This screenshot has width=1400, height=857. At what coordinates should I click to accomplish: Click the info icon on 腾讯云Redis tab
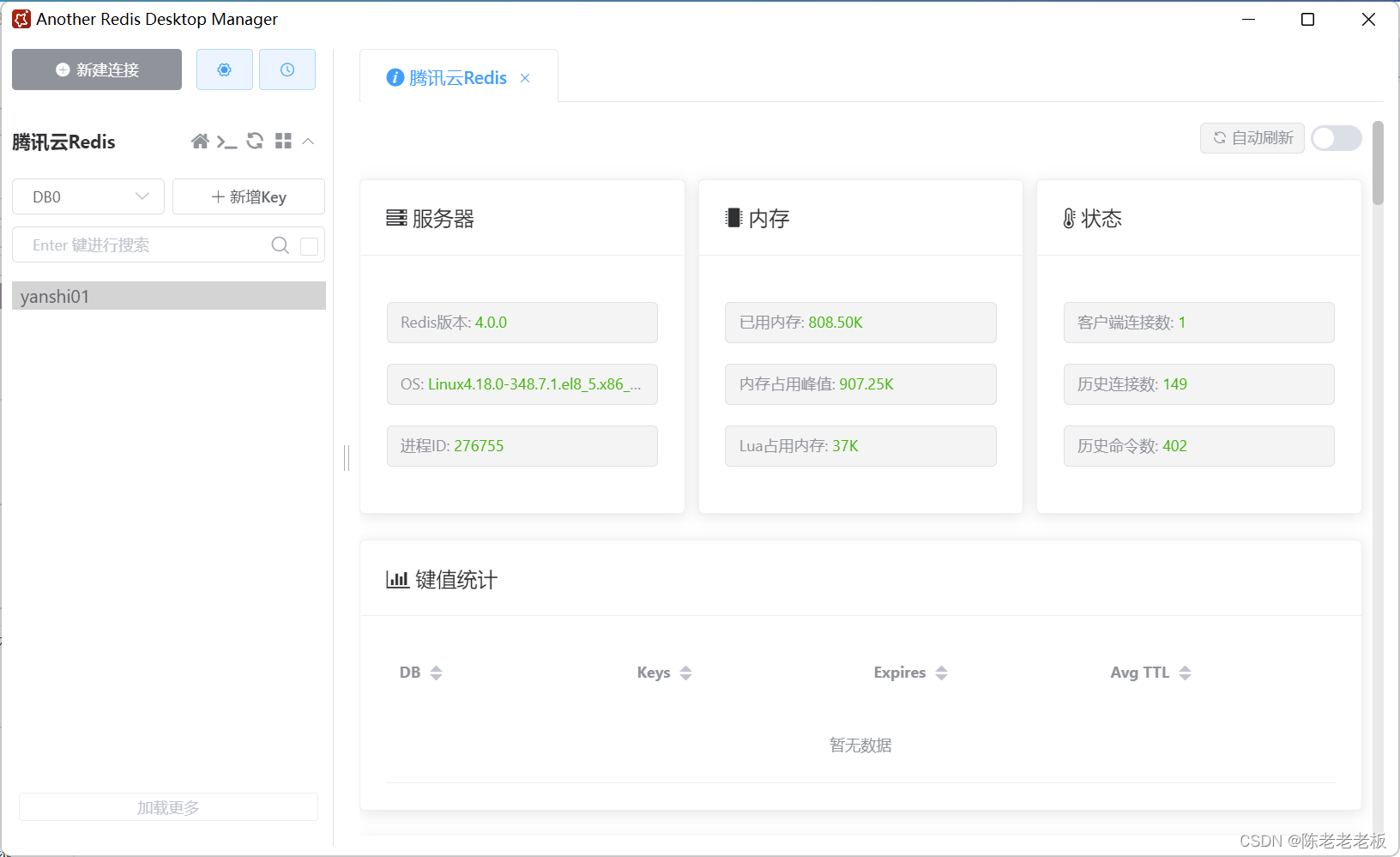pyautogui.click(x=395, y=77)
